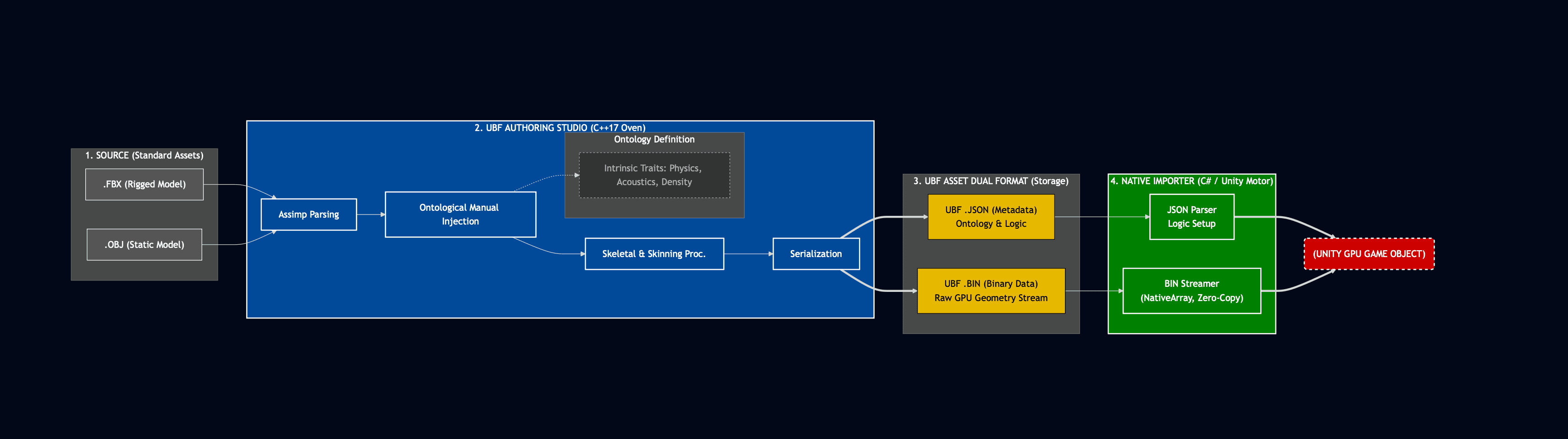
Task: Click the yellow Raw GPU Geometry Stream label
Action: click(991, 298)
